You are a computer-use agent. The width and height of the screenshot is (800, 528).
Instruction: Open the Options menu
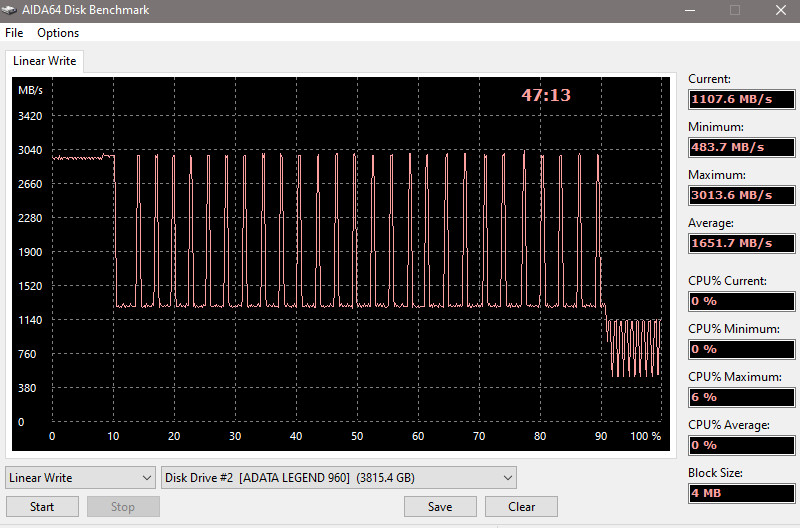(x=58, y=33)
